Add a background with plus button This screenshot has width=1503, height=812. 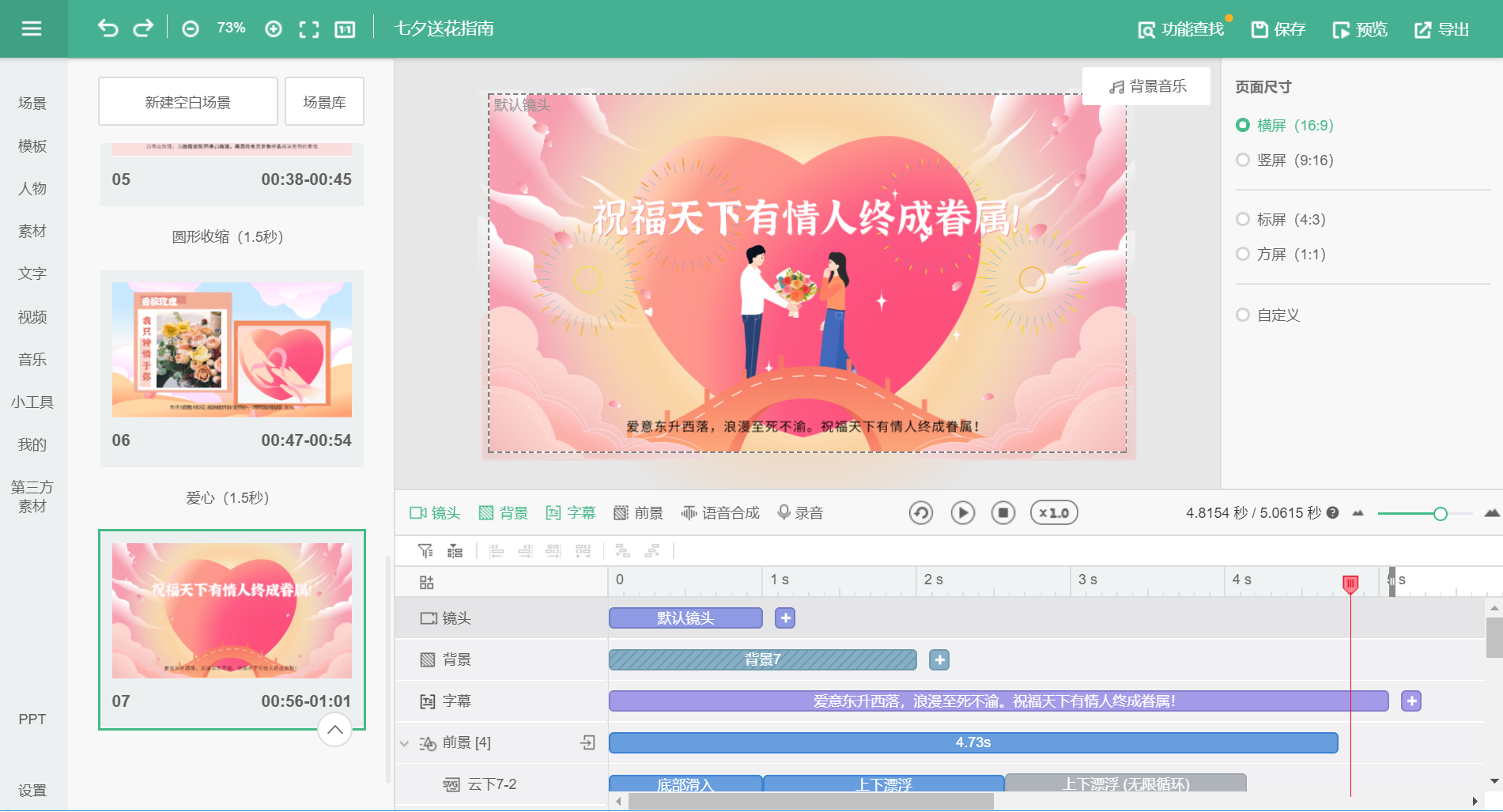pos(939,659)
